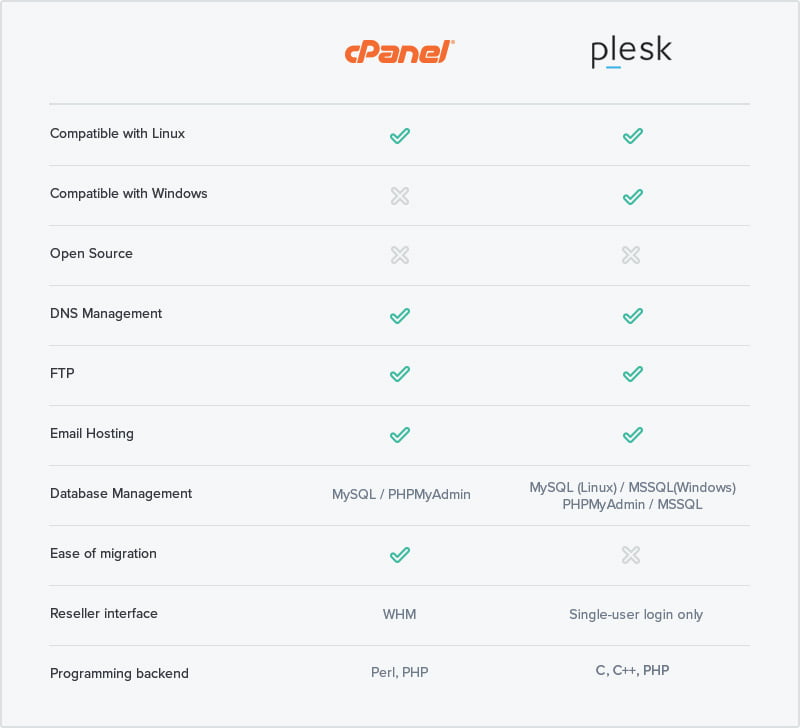Click the 'WHM' reseller interface text
Image resolution: width=800 pixels, height=728 pixels.
(x=399, y=614)
